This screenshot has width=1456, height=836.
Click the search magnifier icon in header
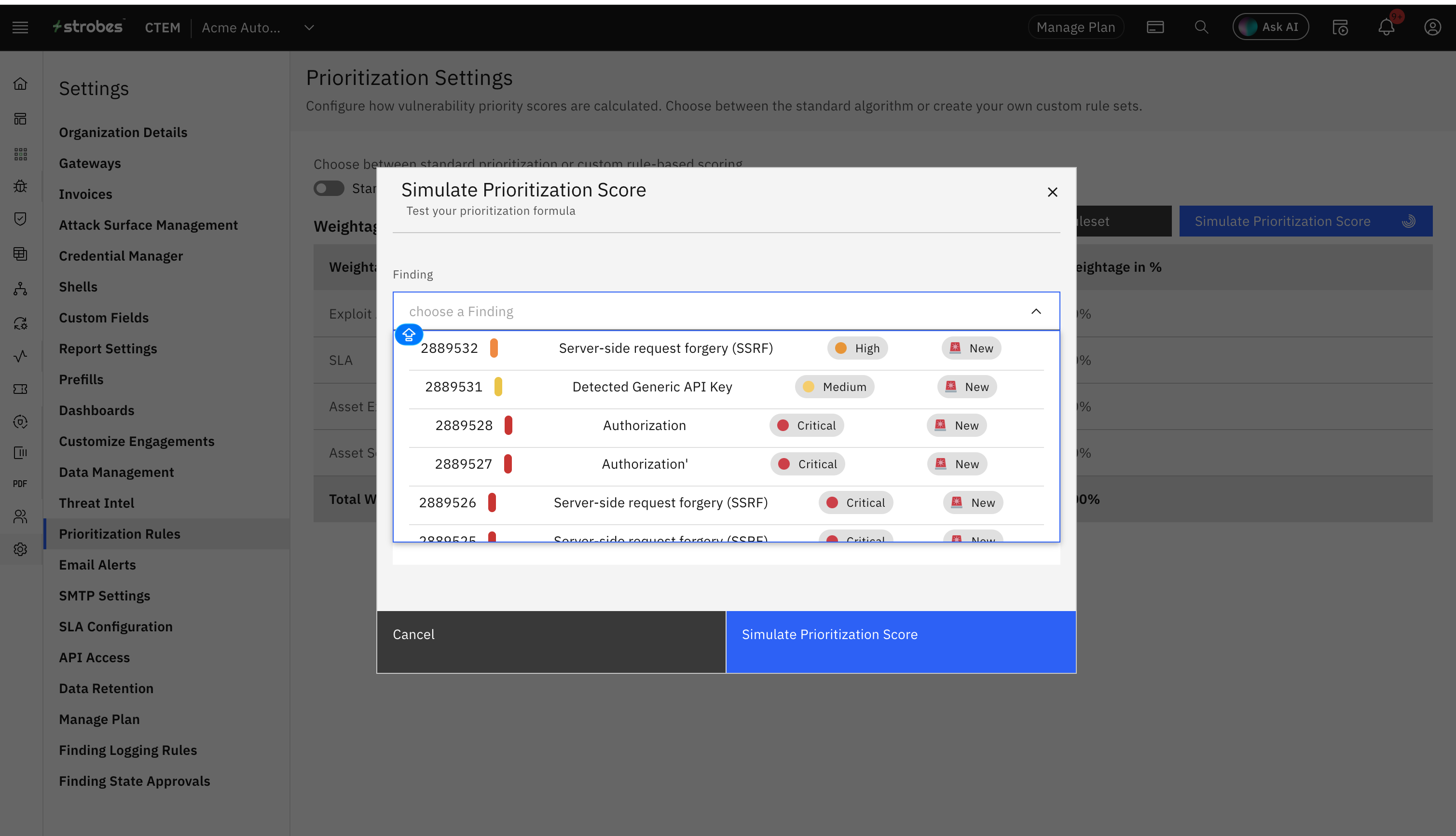pos(1201,28)
